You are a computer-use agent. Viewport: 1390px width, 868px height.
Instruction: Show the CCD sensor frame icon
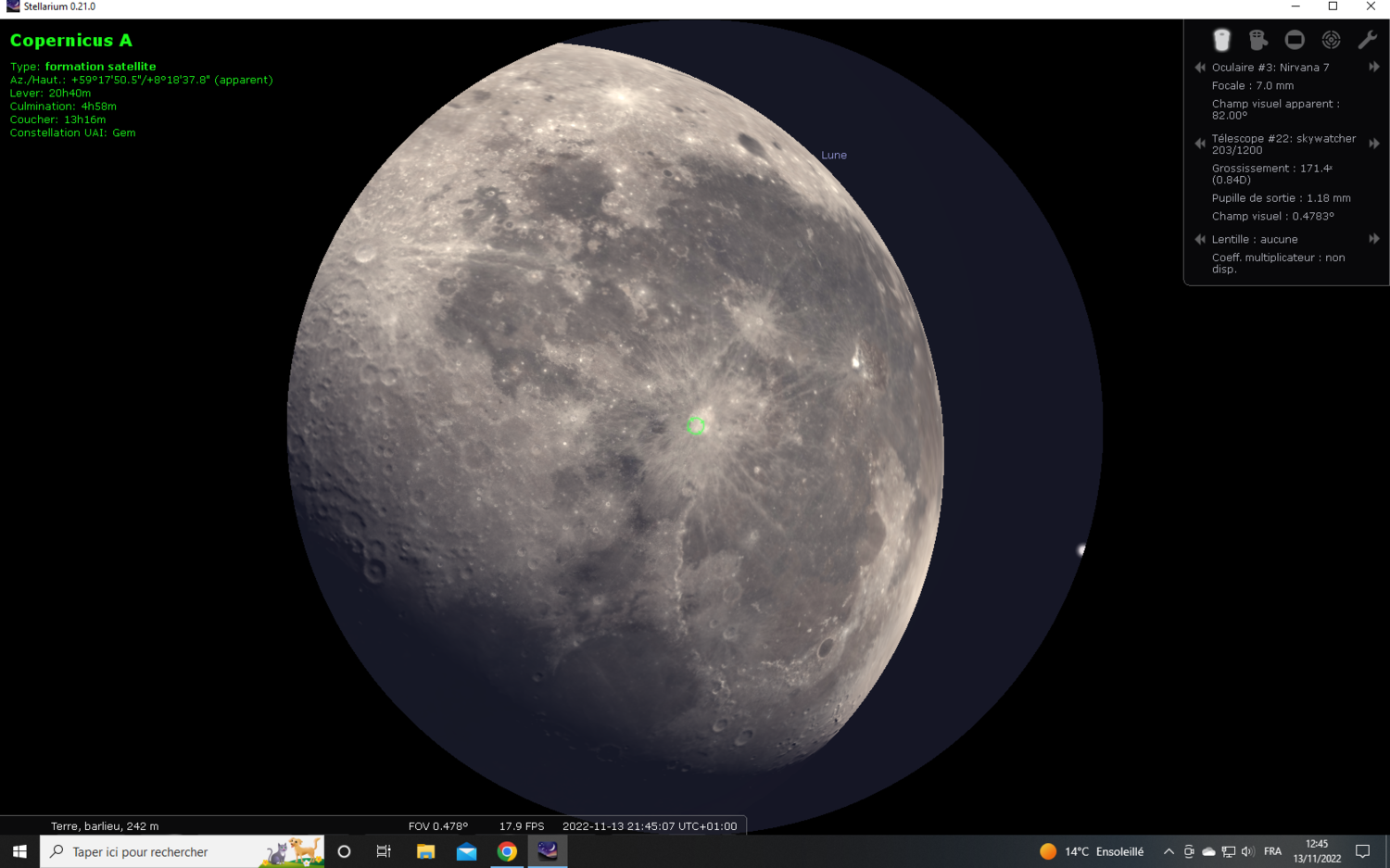[1295, 40]
